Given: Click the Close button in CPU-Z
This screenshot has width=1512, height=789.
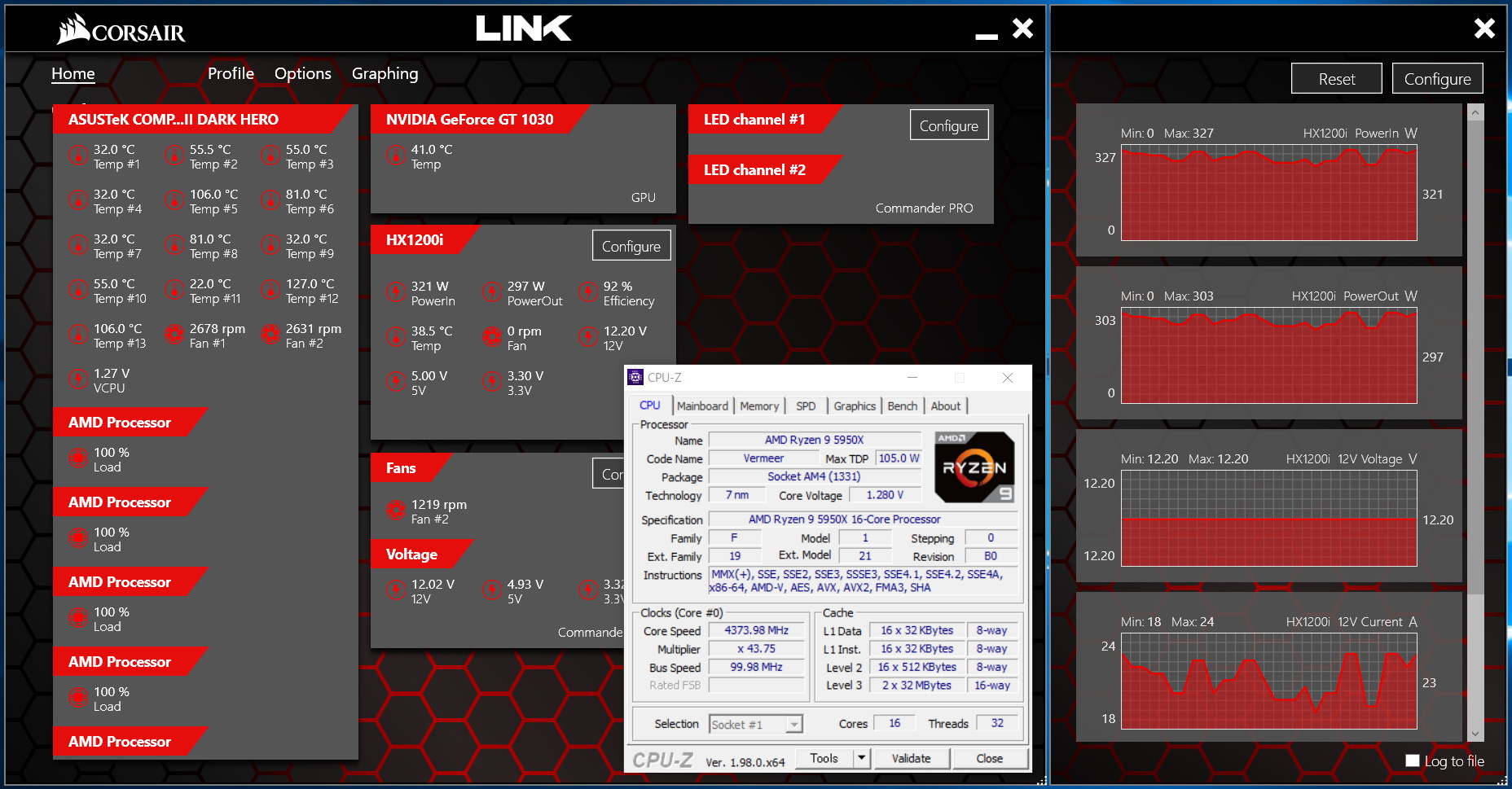Looking at the screenshot, I should 990,758.
